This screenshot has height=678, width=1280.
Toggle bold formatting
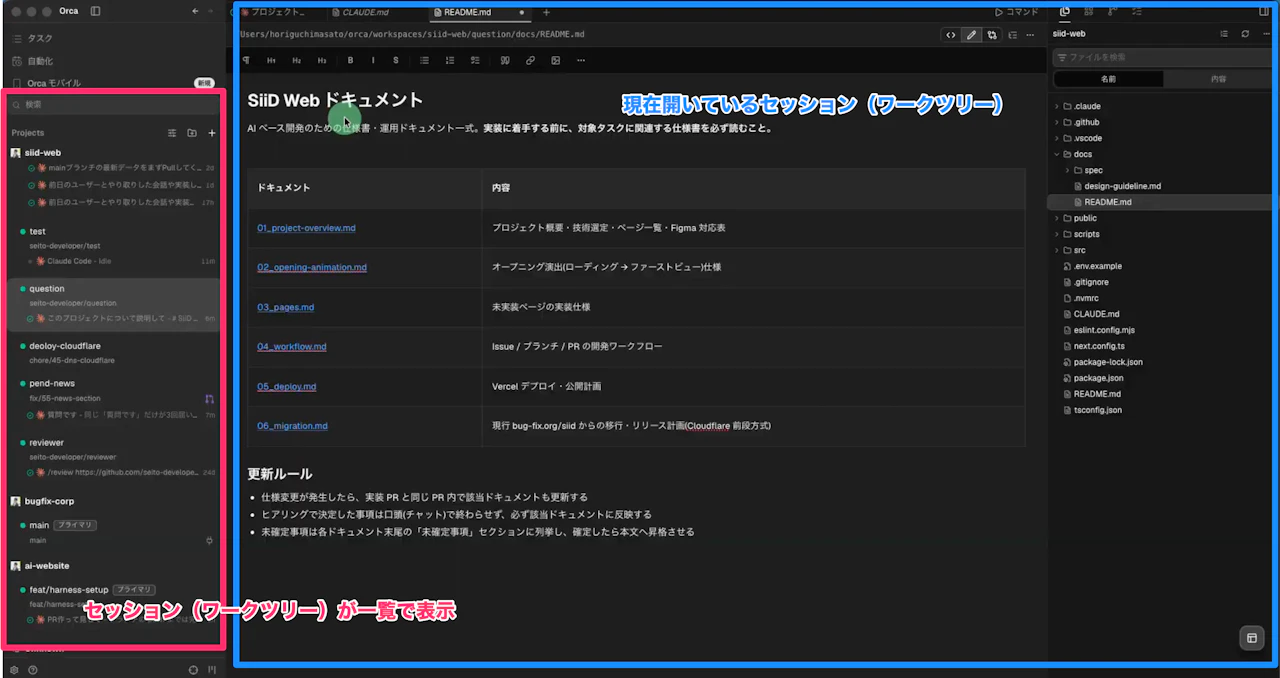(x=350, y=60)
